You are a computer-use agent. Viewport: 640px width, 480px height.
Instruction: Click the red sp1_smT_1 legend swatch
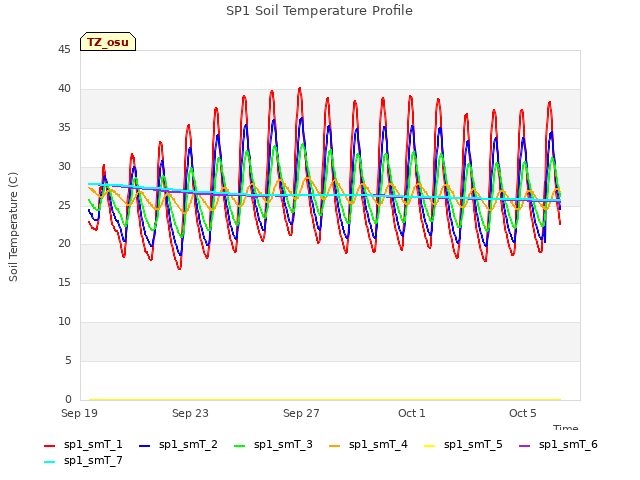[49, 446]
